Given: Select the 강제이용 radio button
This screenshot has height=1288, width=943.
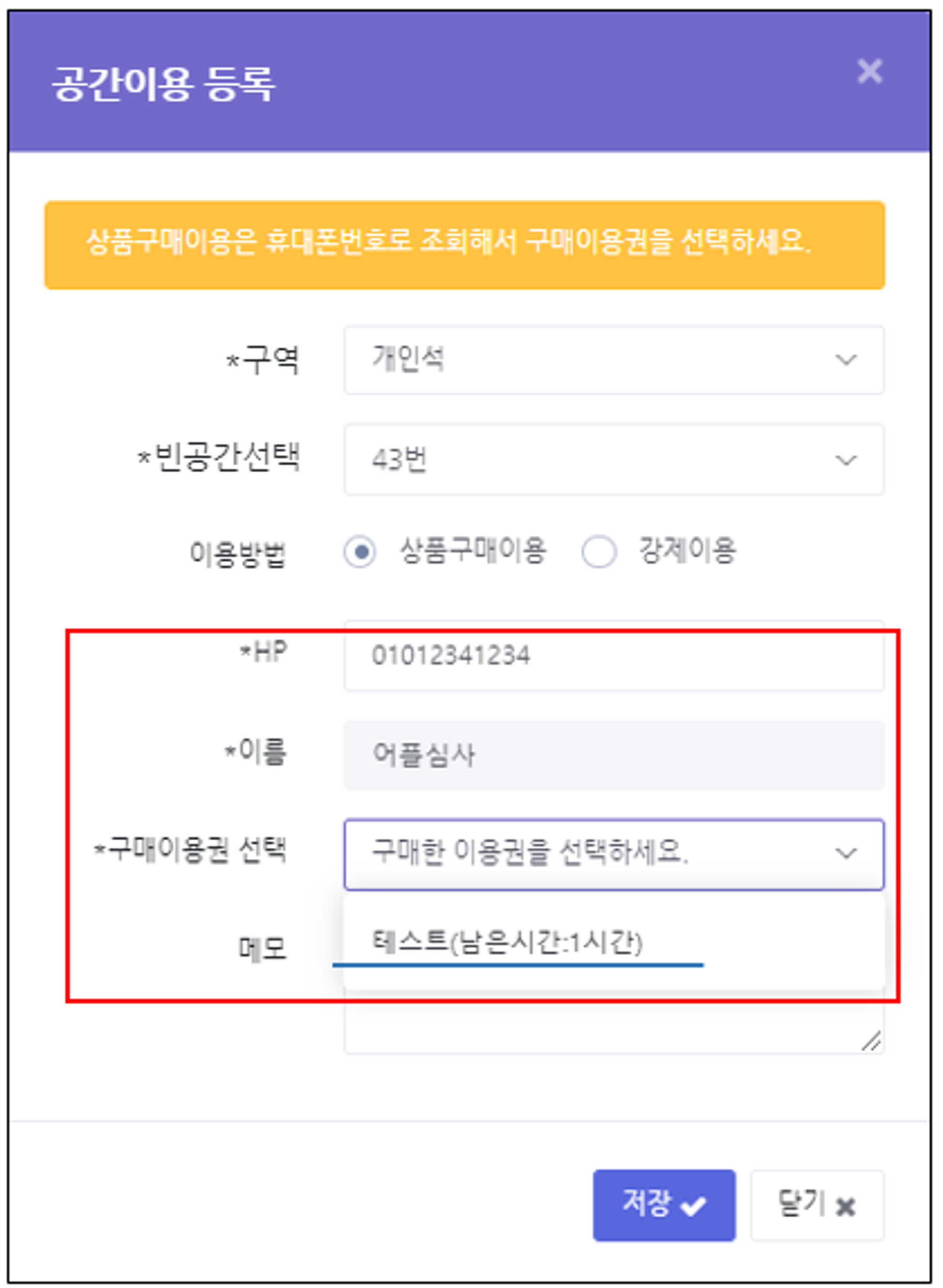Looking at the screenshot, I should [x=599, y=551].
